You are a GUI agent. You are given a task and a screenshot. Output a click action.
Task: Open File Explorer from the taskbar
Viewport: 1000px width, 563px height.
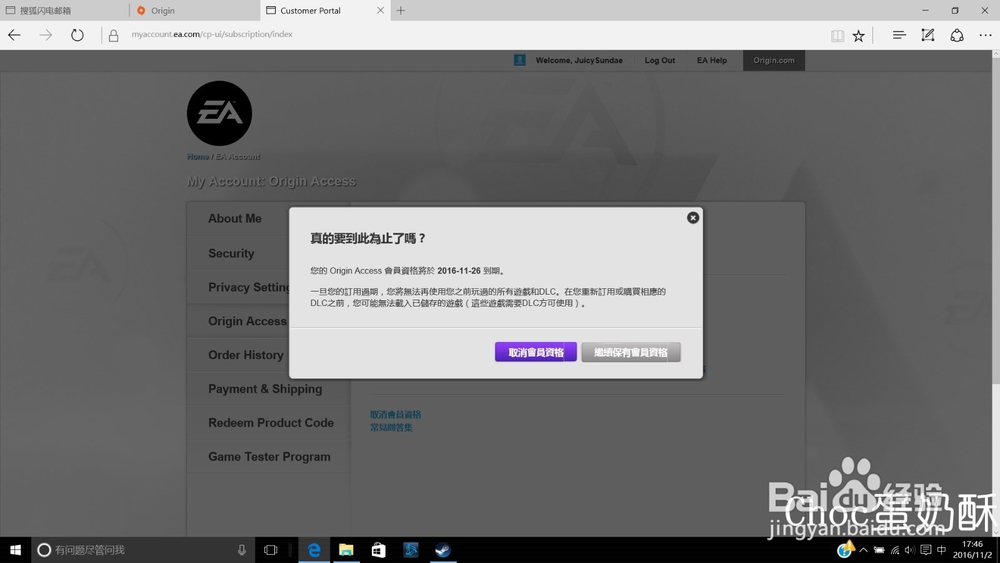(x=346, y=550)
